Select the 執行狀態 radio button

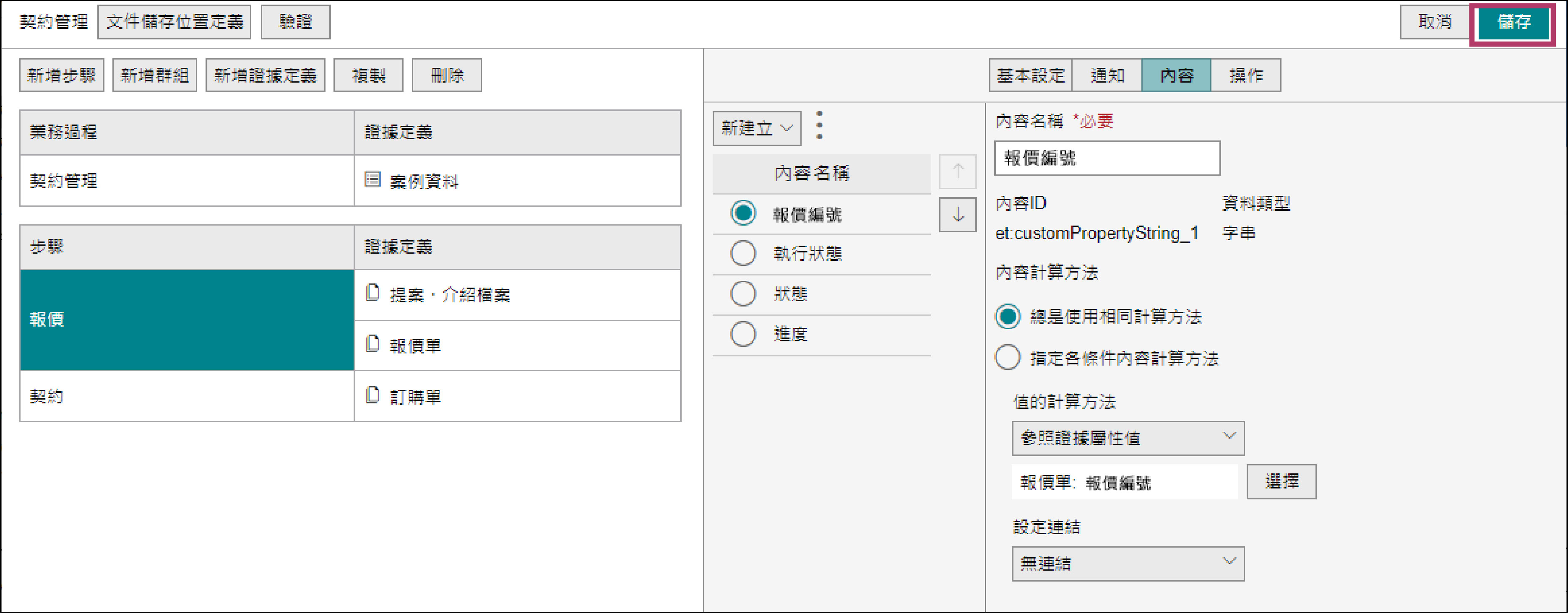(x=742, y=253)
